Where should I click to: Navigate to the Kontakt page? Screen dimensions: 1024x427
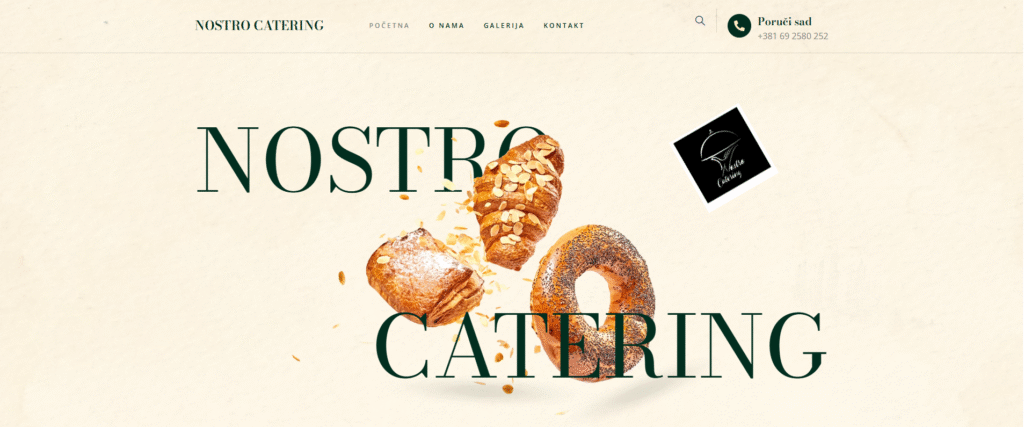564,26
